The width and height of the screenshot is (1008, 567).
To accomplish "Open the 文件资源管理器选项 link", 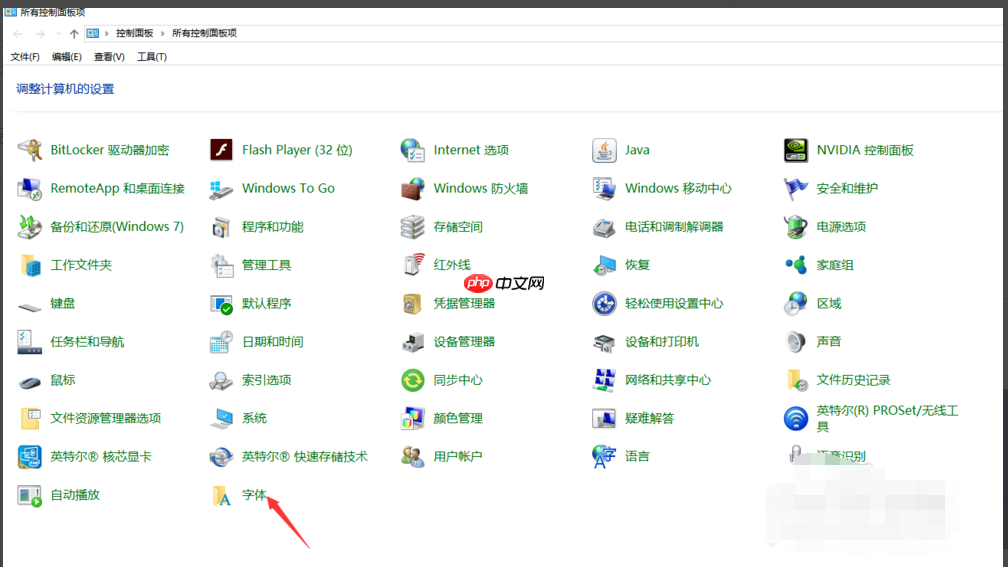I will tap(105, 418).
